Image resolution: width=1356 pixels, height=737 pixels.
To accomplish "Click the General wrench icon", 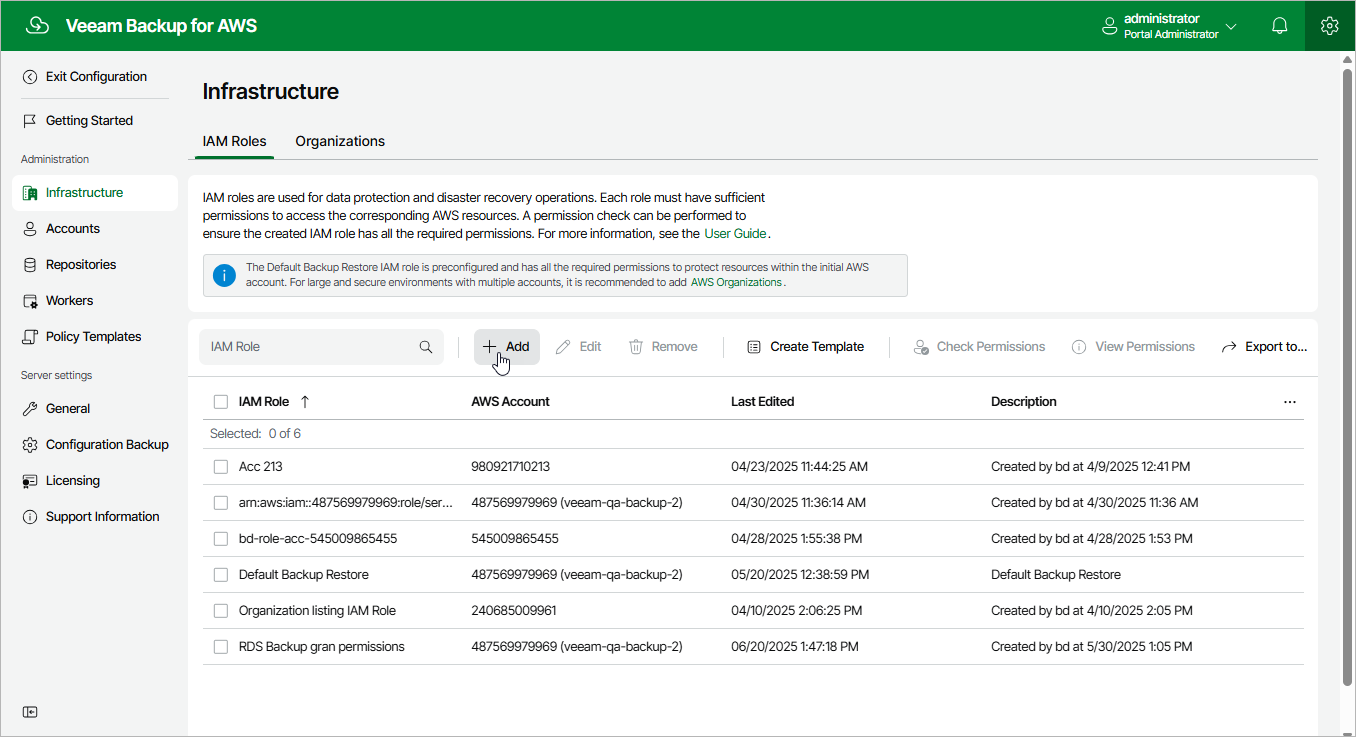I will pos(30,409).
